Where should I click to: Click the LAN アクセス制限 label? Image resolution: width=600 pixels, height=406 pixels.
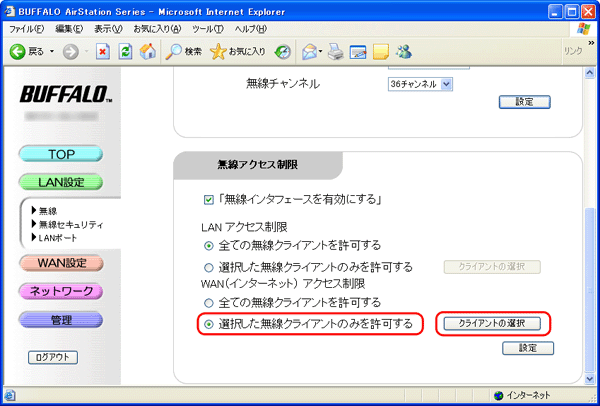click(x=245, y=227)
